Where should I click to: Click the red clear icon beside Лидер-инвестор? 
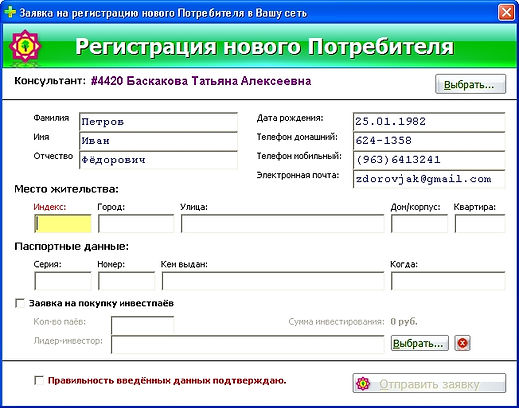(x=463, y=343)
